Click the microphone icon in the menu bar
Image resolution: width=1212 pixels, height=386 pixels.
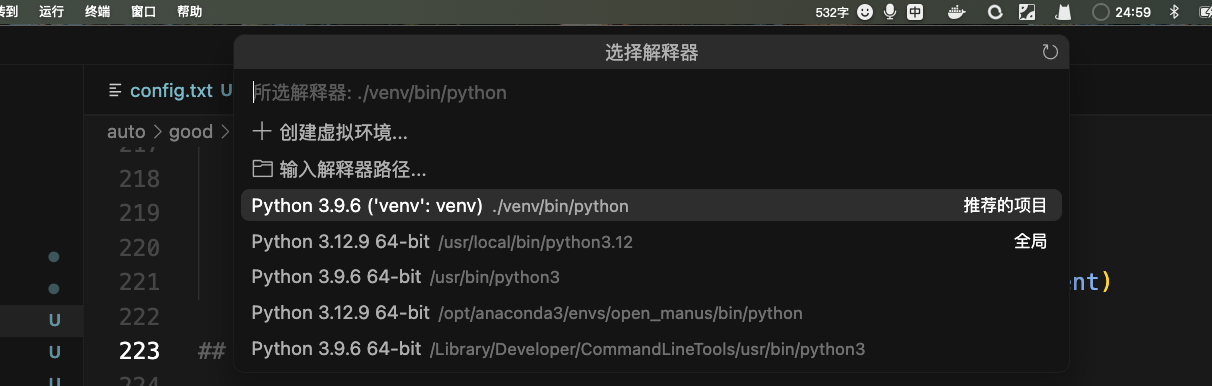coord(890,12)
